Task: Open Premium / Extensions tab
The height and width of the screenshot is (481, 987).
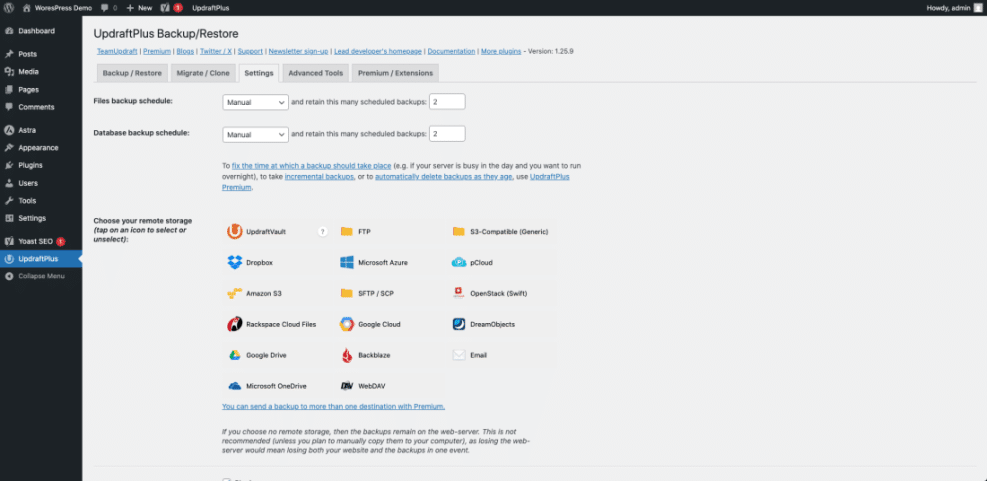Action: [x=395, y=73]
